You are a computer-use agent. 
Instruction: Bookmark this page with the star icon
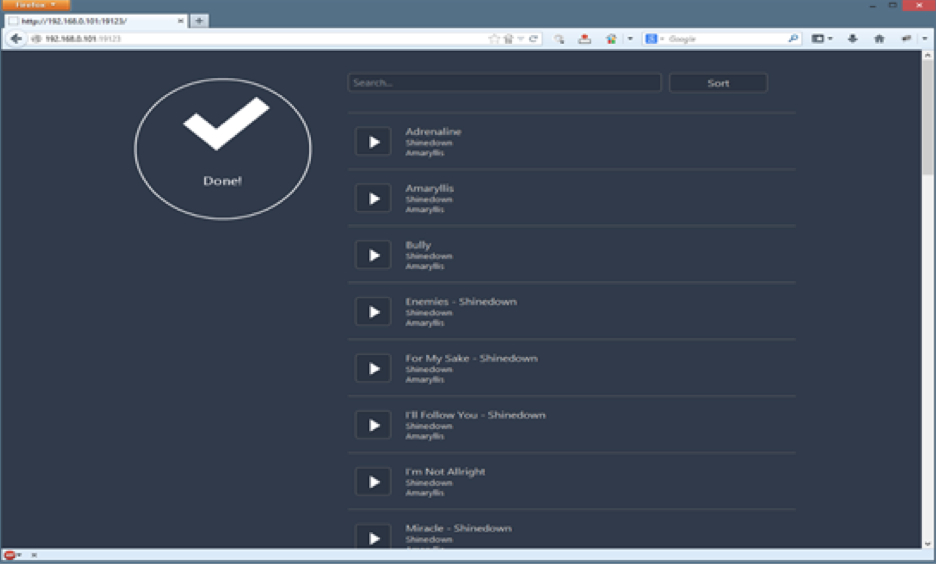pyautogui.click(x=494, y=39)
